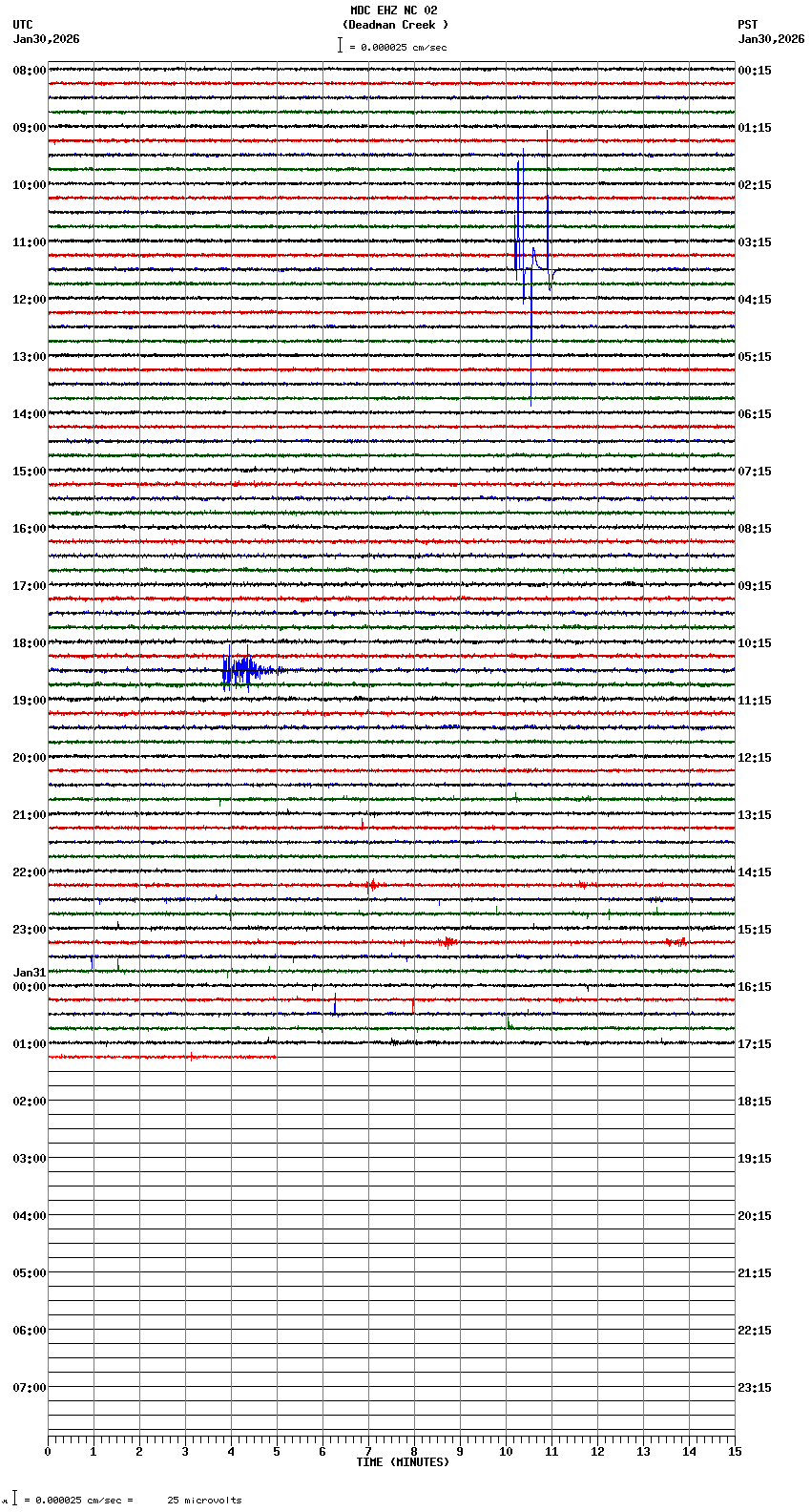
Task: Click the 18:00 UTC row label
Action: [30, 643]
